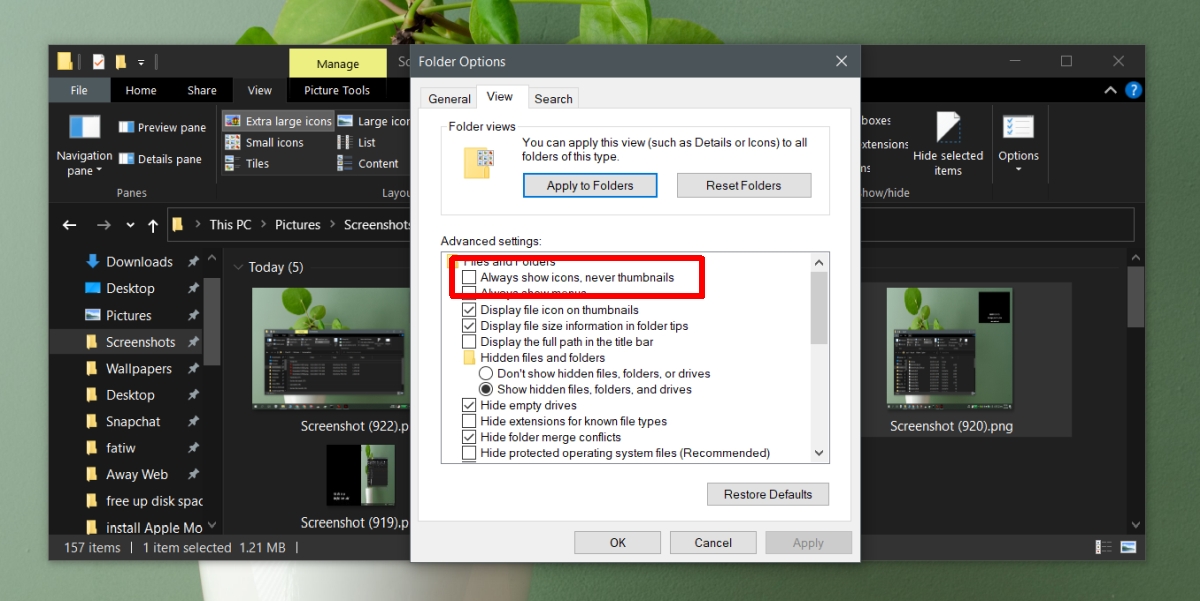Select Don't show hidden files radio button
The height and width of the screenshot is (601, 1200).
[486, 373]
